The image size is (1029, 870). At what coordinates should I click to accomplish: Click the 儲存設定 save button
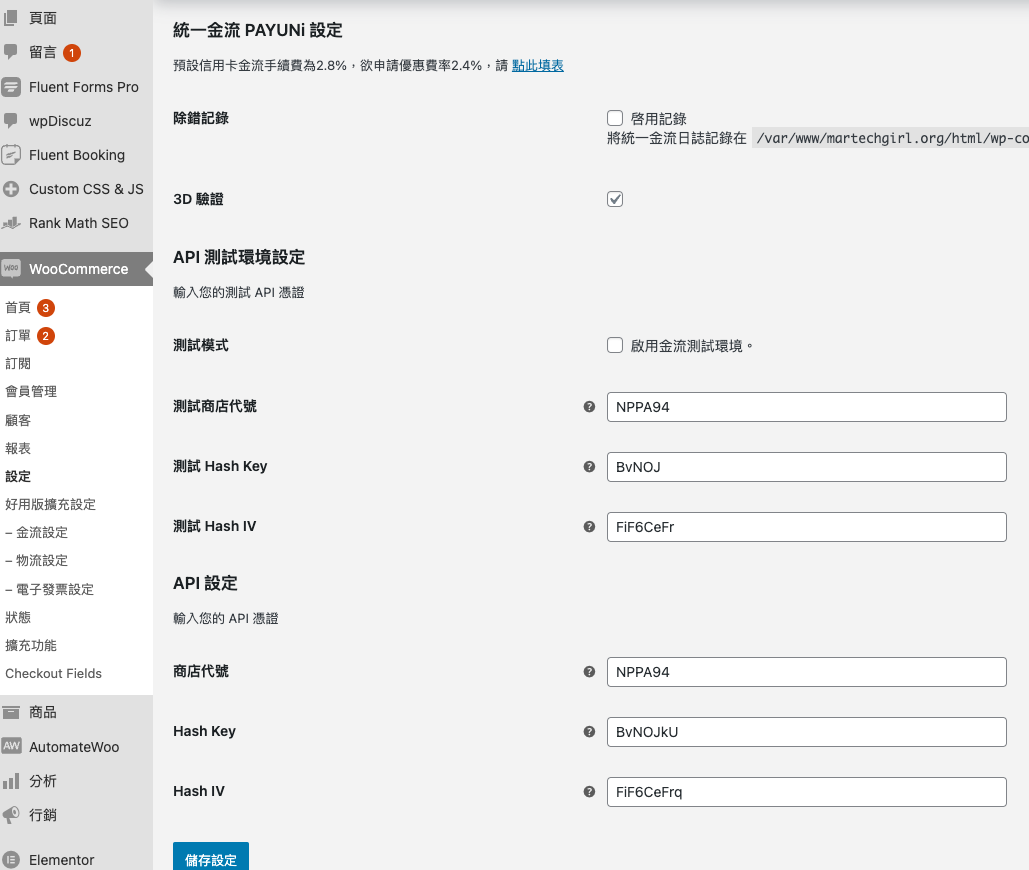pyautogui.click(x=210, y=860)
